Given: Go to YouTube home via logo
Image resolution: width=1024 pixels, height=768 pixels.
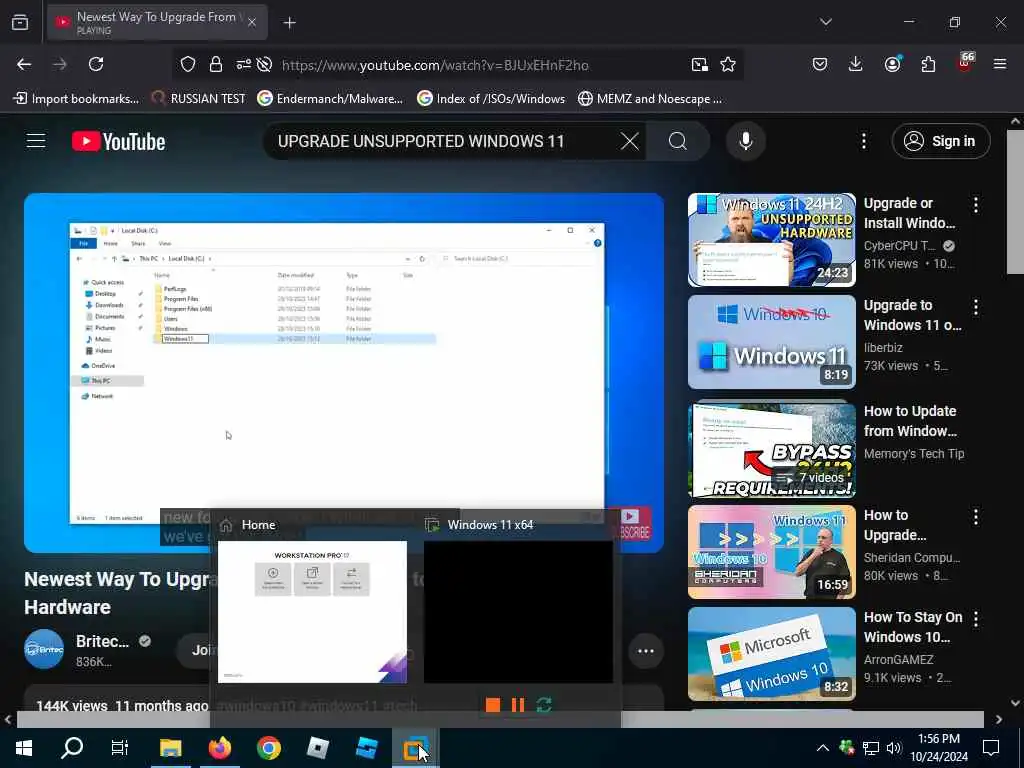Looking at the screenshot, I should point(118,141).
